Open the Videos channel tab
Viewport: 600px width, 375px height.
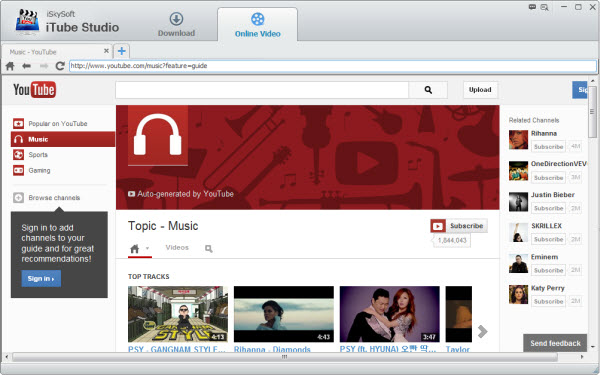(x=177, y=248)
